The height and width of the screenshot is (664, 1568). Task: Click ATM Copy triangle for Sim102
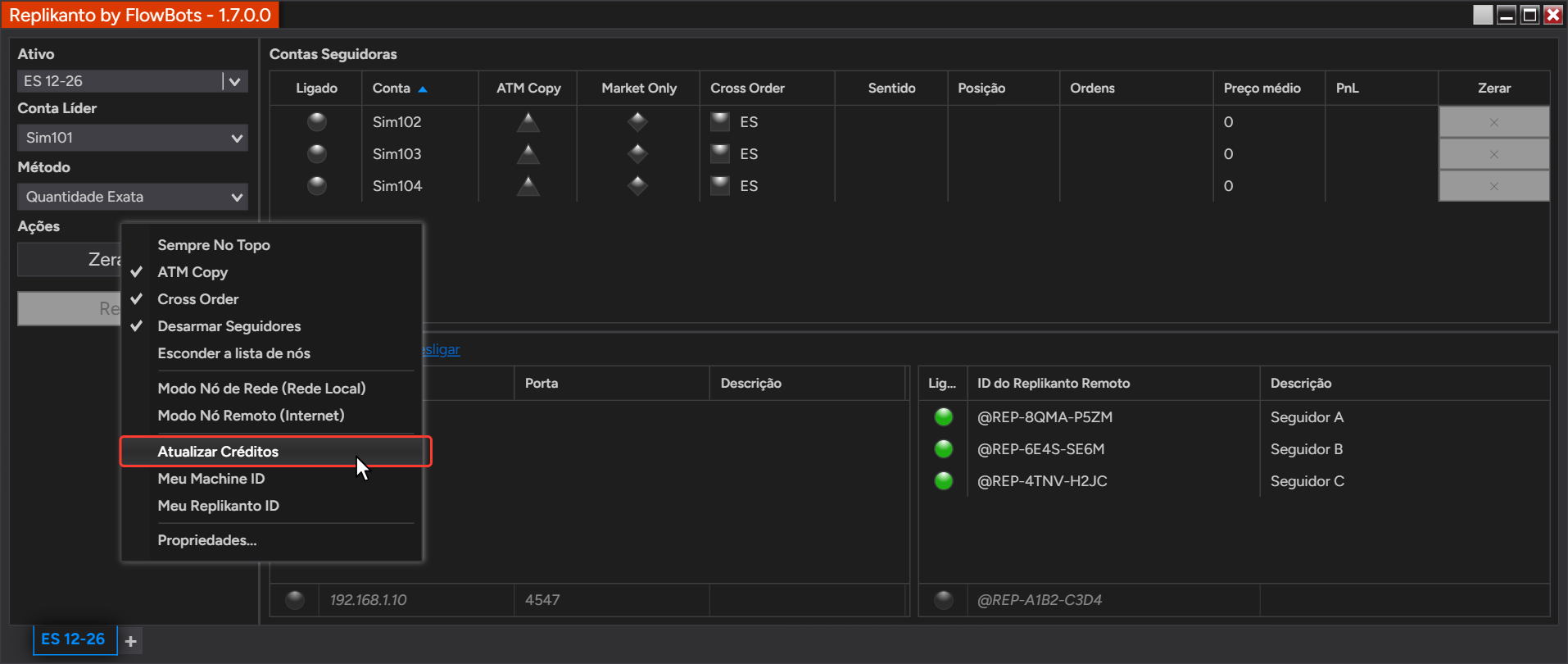(528, 122)
